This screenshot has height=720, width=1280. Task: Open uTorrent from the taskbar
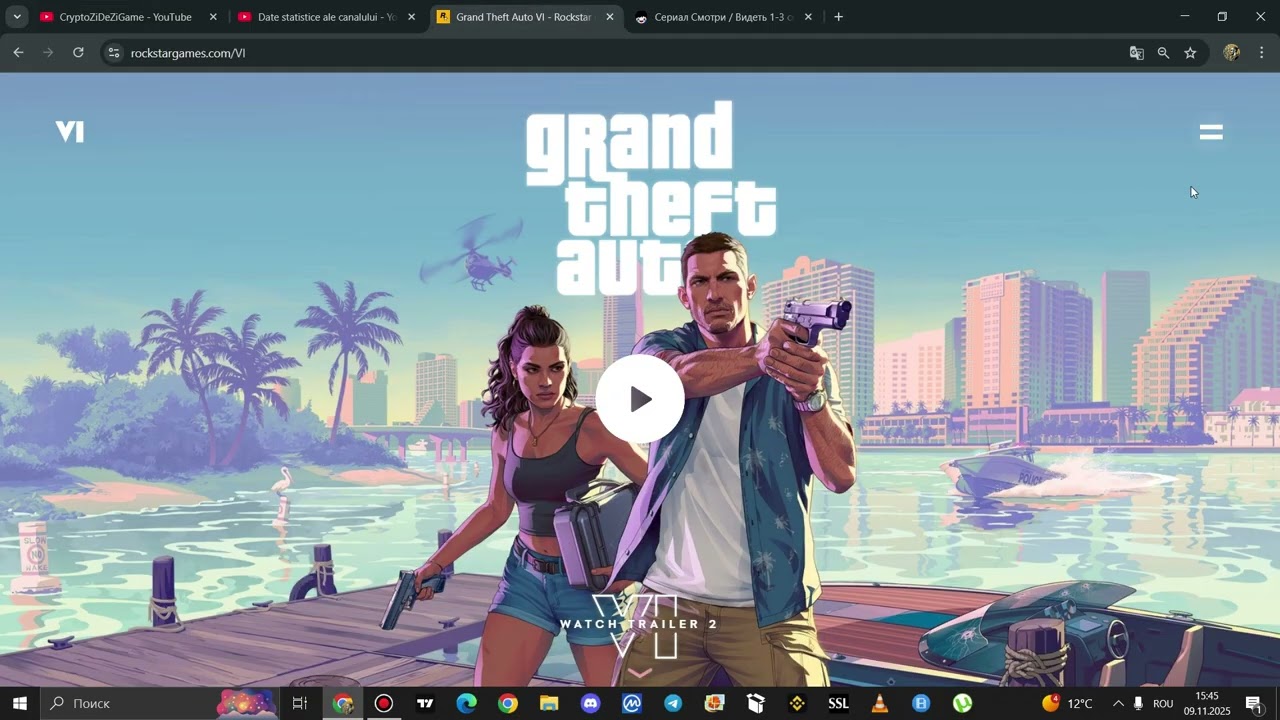click(962, 704)
